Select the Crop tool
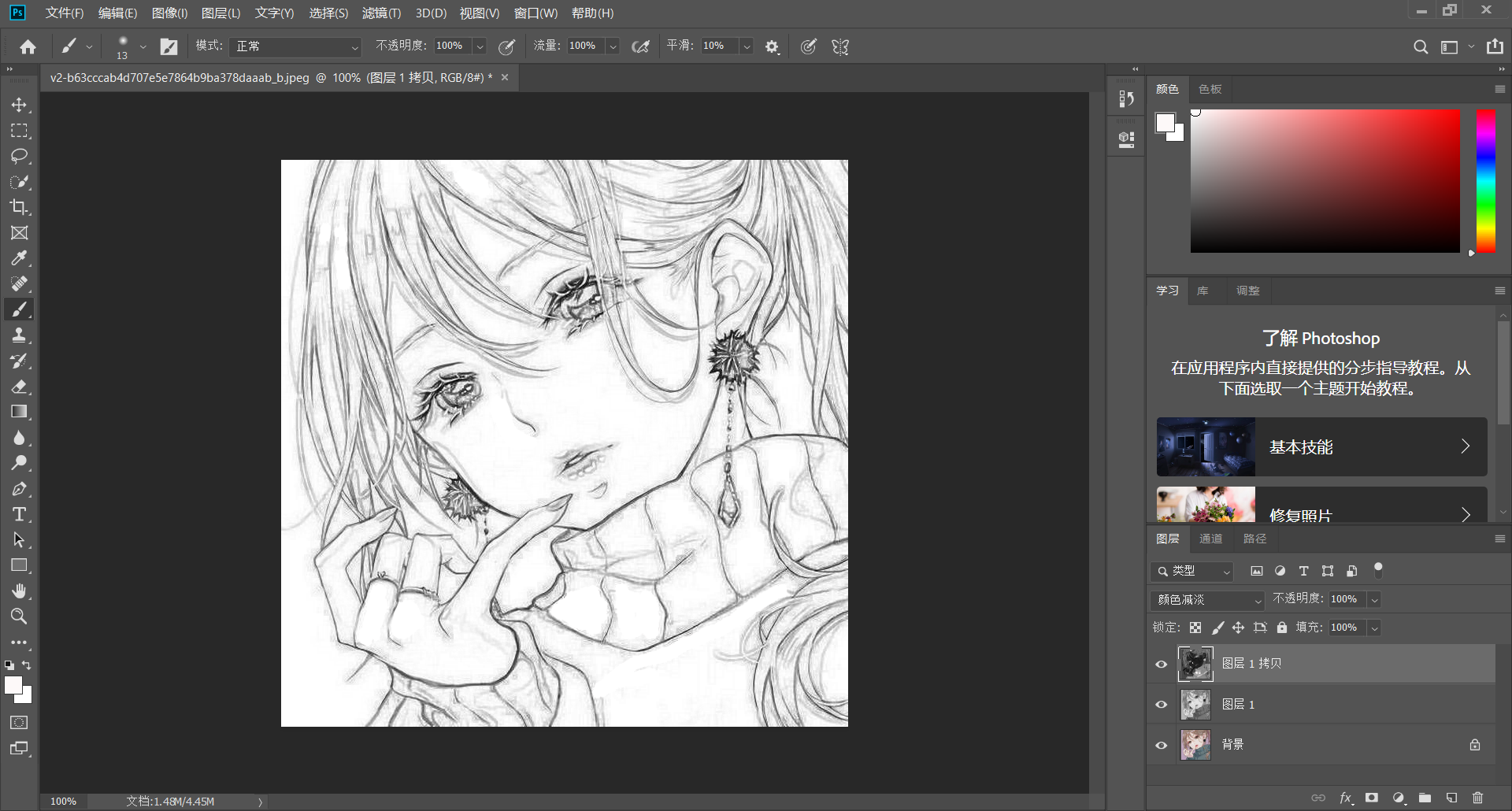Viewport: 1512px width, 811px height. coord(19,207)
